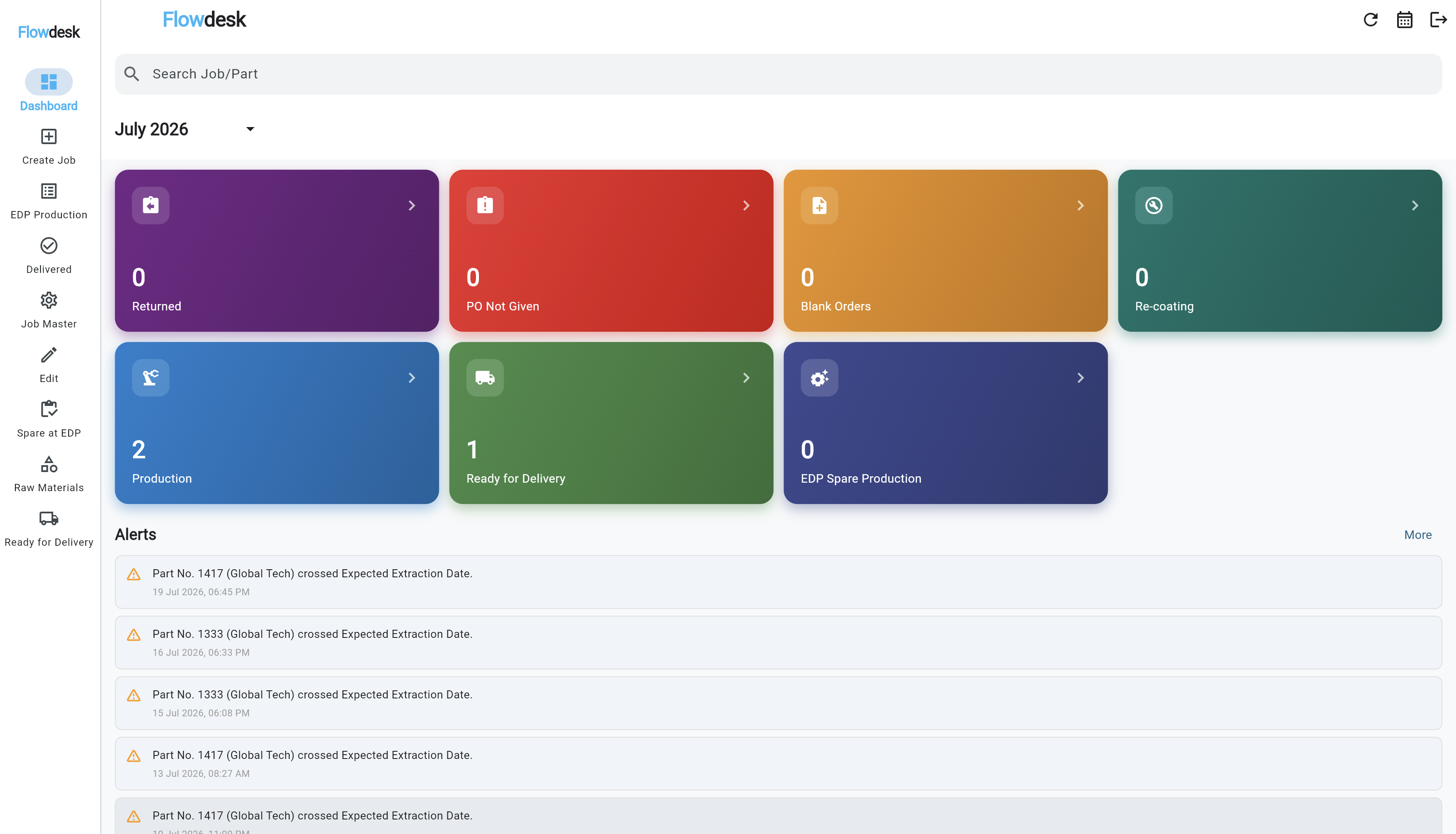Image resolution: width=1456 pixels, height=834 pixels.
Task: Click the Returned card's clipboard-arrow icon
Action: (151, 206)
